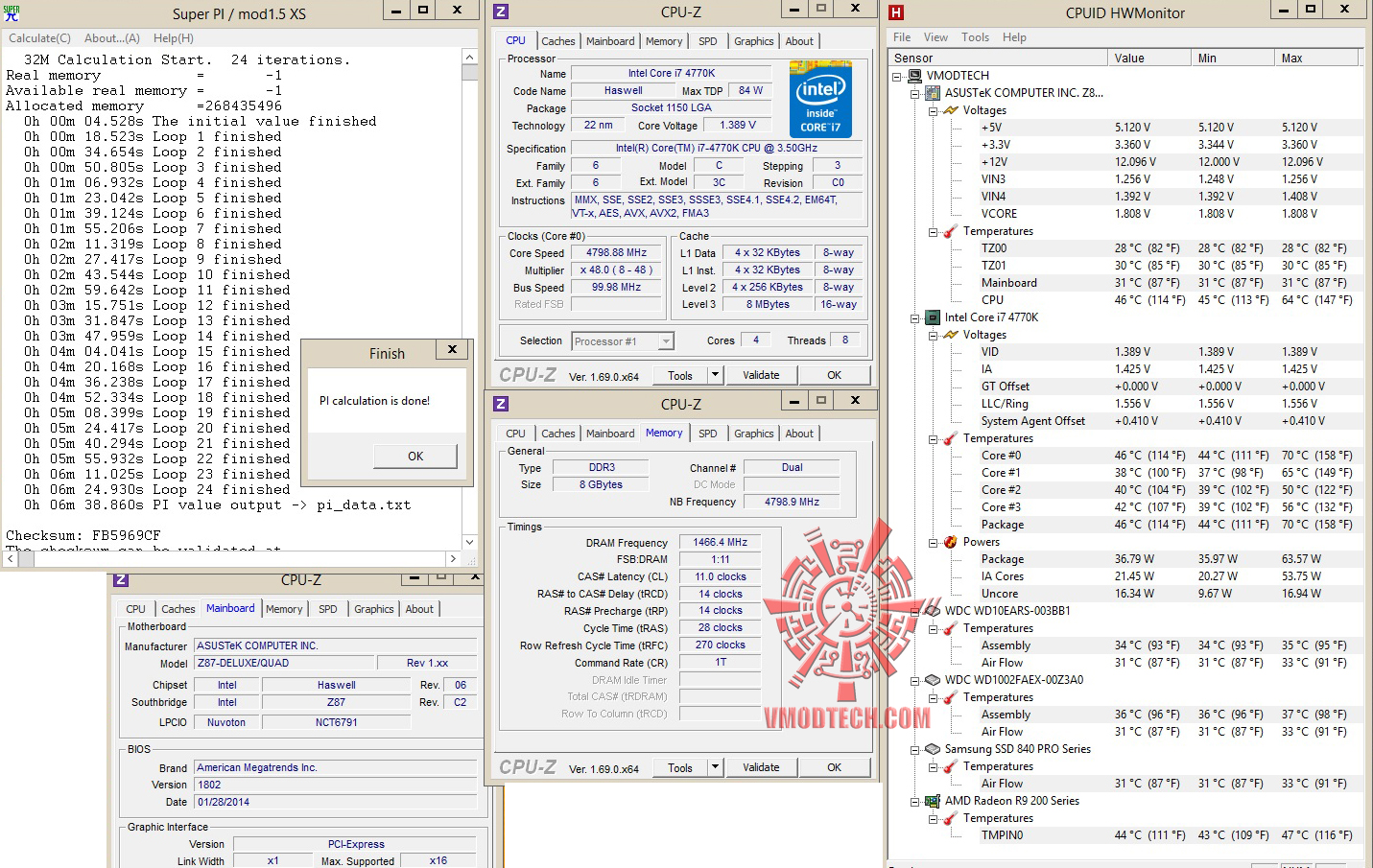Click the Samsung SSD 840 PRO drive icon

932,749
